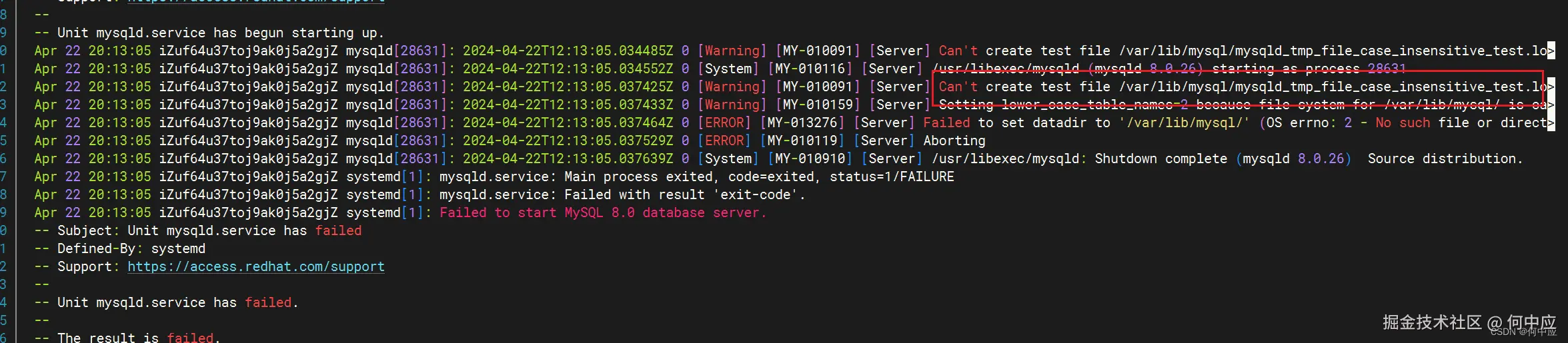
Task: Click 'Failed to start MySQL 8.0 database server.'
Action: [x=603, y=212]
